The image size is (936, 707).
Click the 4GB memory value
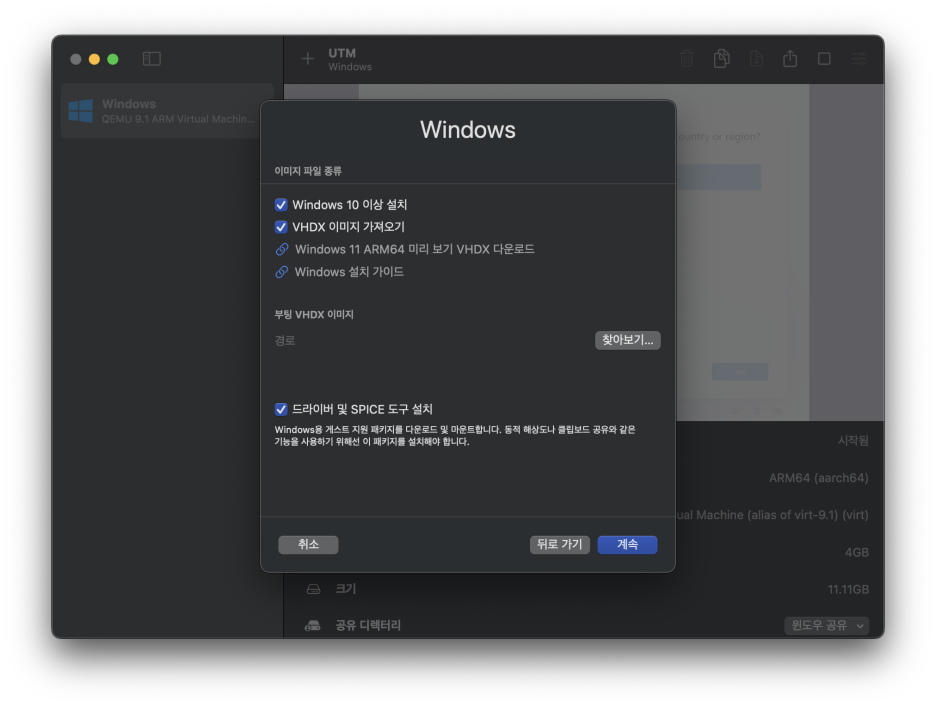[x=857, y=552]
